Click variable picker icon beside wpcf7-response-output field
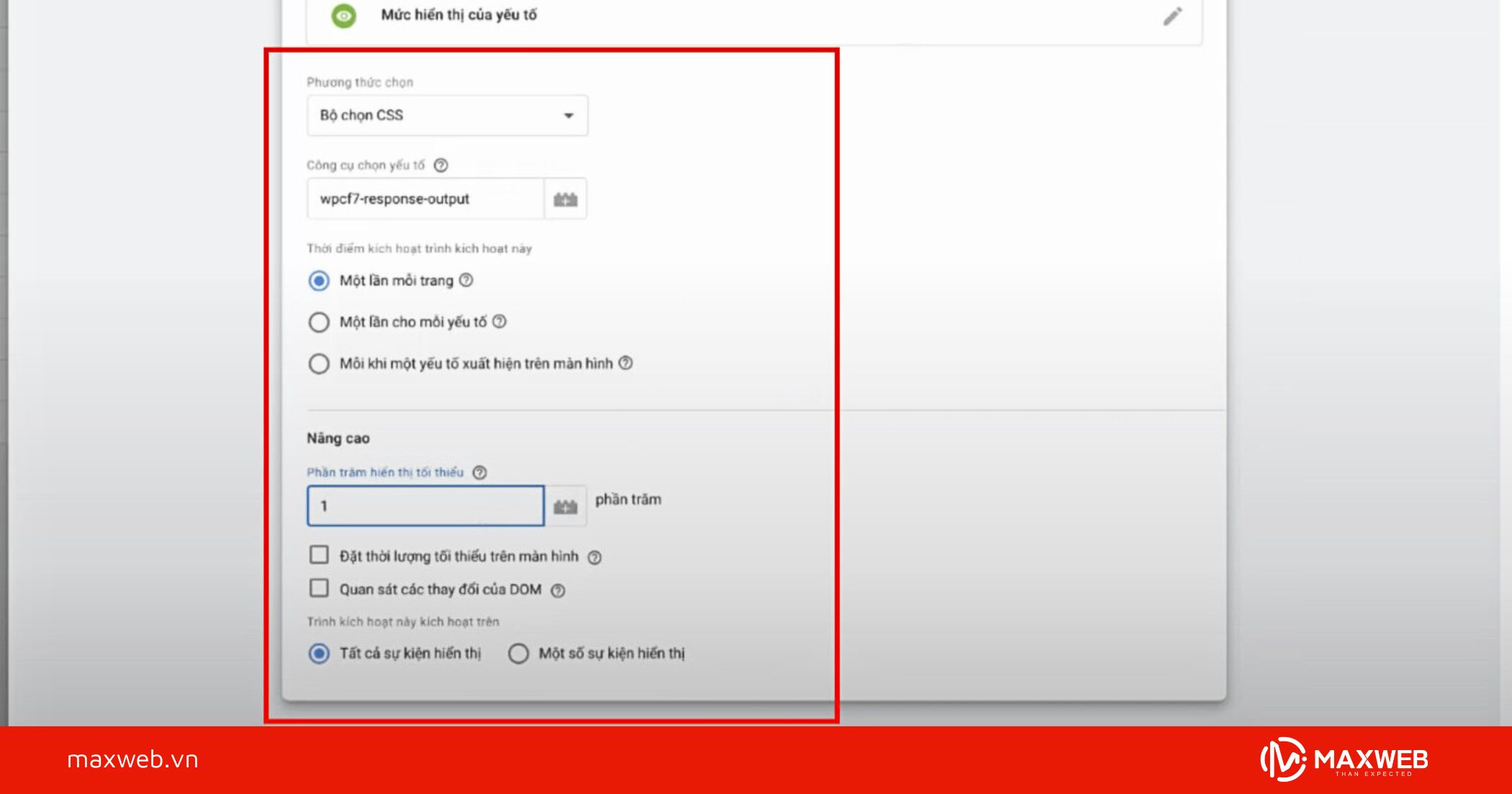1512x794 pixels. click(x=565, y=199)
